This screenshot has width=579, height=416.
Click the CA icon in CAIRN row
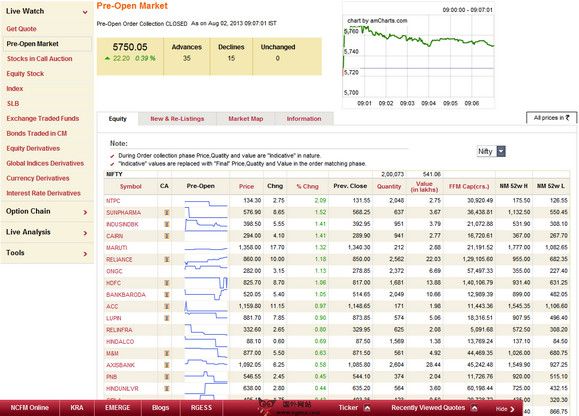[167, 236]
